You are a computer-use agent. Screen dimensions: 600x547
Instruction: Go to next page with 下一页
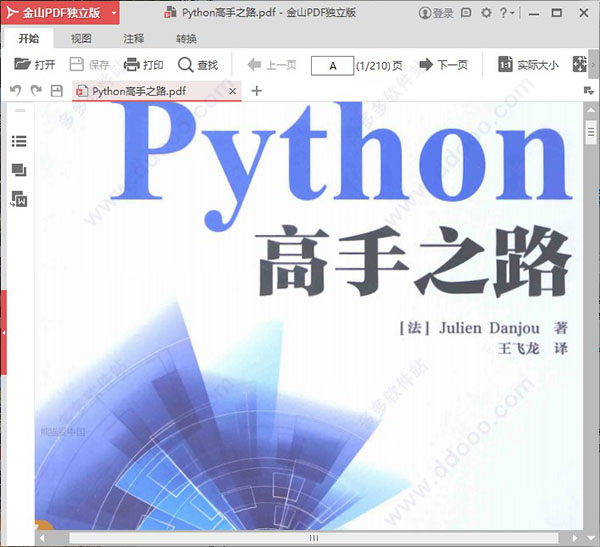[x=444, y=65]
